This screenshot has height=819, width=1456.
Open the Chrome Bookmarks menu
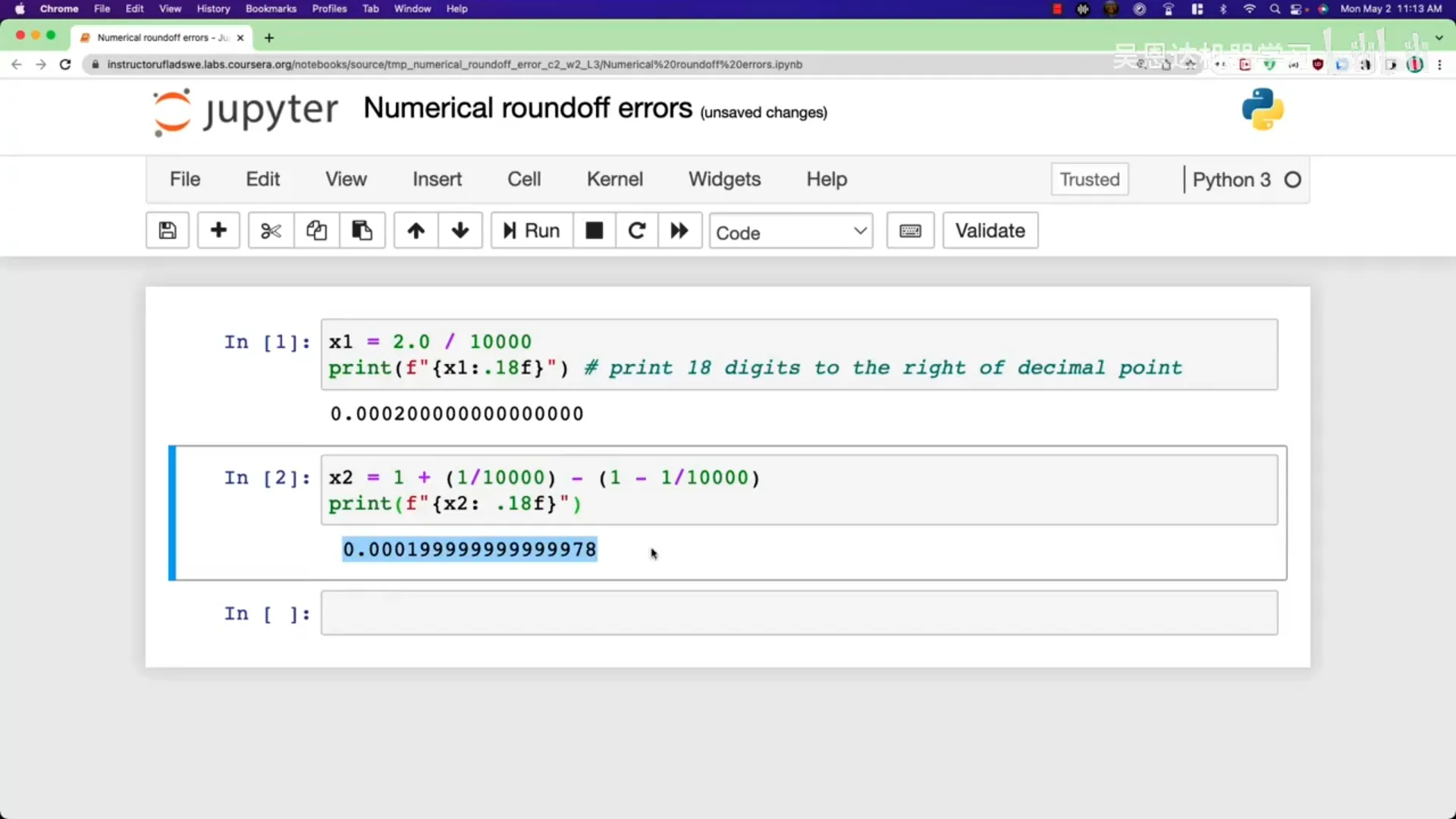(271, 9)
